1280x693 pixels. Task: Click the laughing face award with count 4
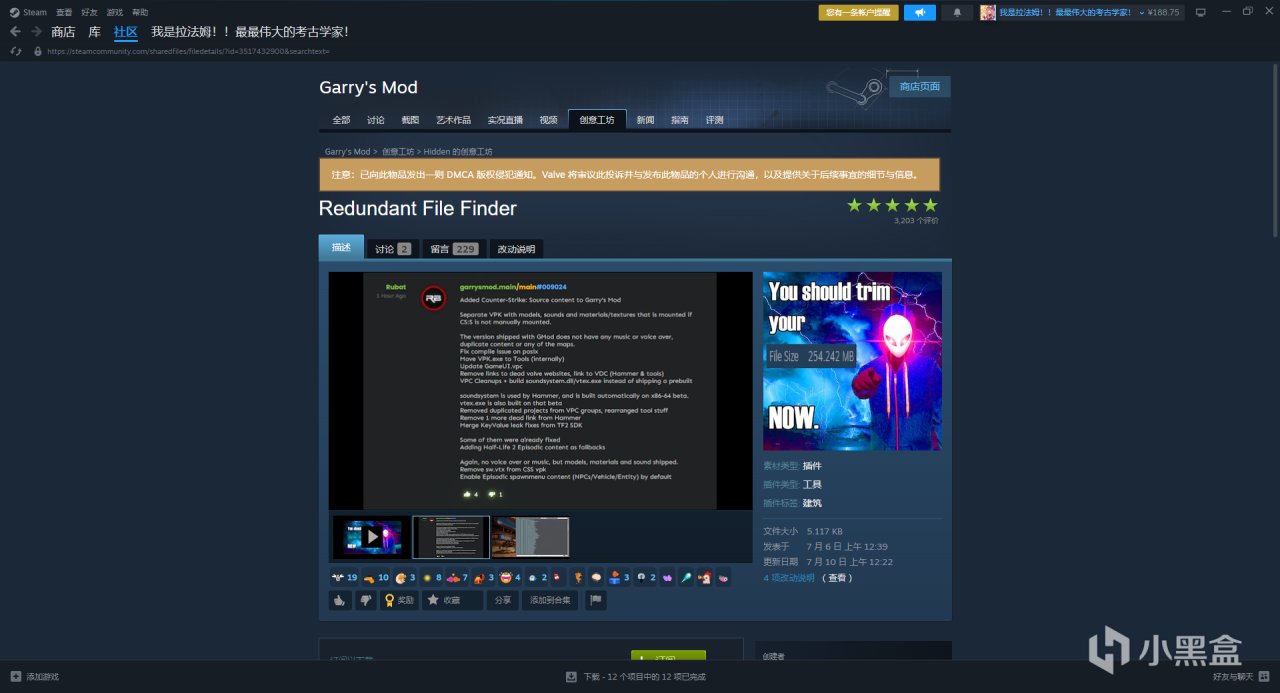pos(511,577)
